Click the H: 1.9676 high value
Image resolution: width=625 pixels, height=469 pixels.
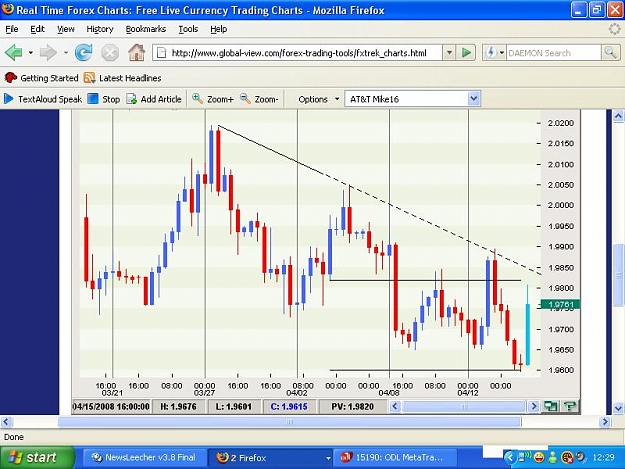[178, 407]
